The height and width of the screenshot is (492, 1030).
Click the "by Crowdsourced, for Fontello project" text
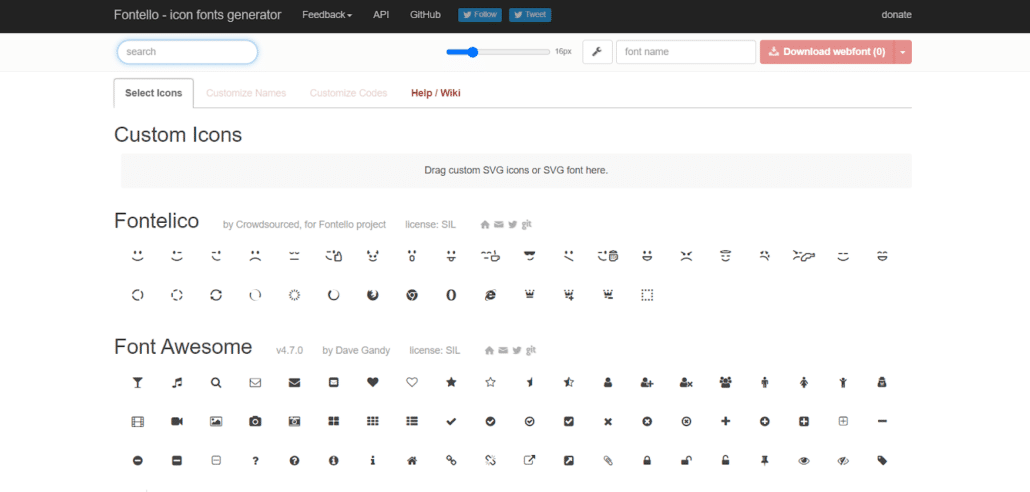305,225
